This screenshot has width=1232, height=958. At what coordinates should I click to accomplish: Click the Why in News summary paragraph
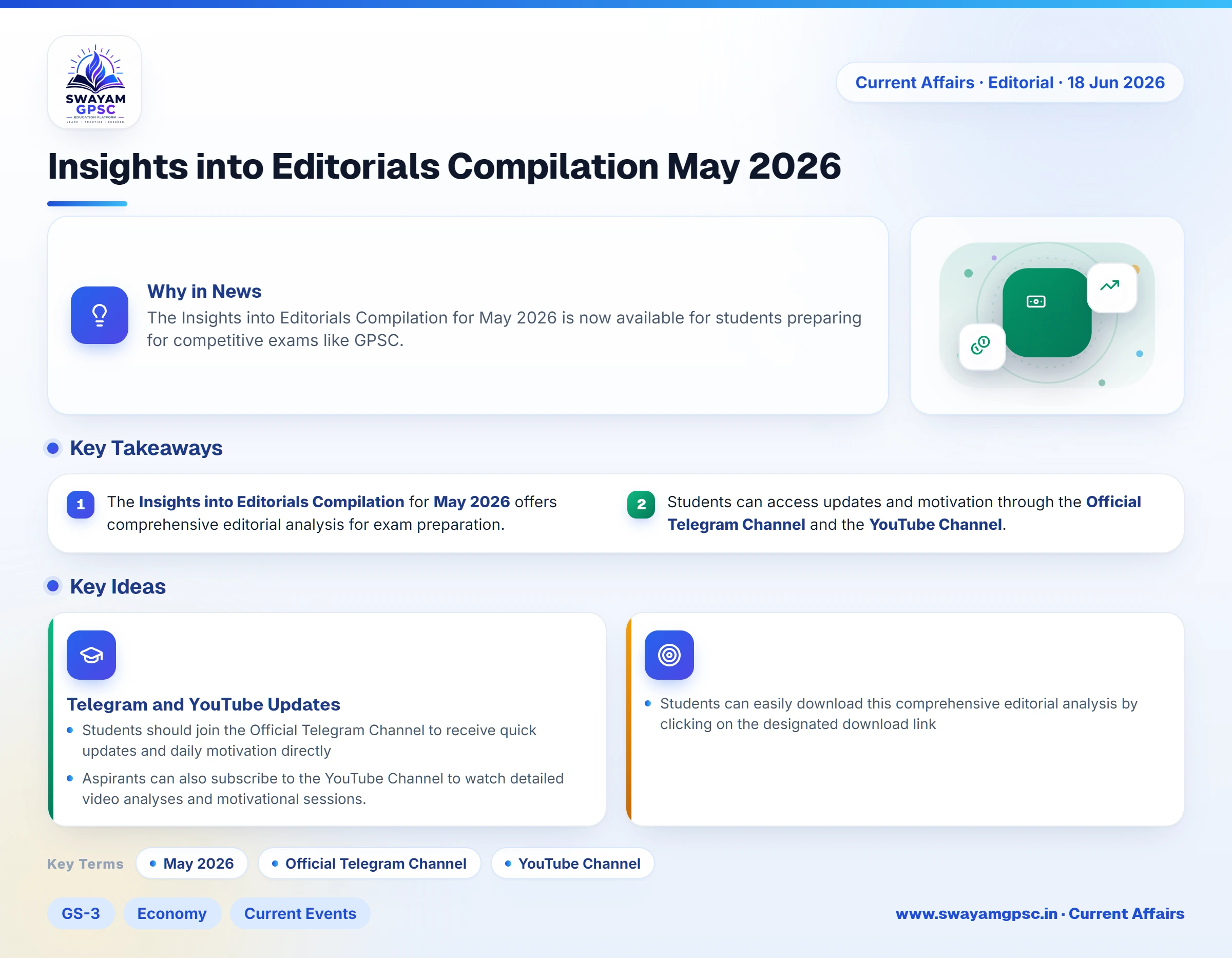504,329
